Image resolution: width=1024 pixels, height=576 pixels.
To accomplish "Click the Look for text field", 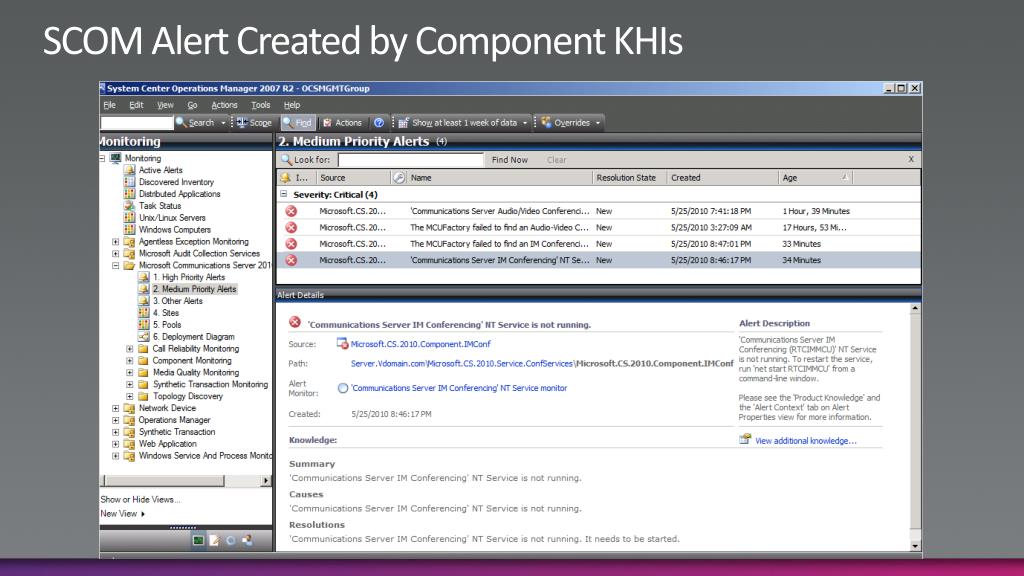I will tap(411, 160).
